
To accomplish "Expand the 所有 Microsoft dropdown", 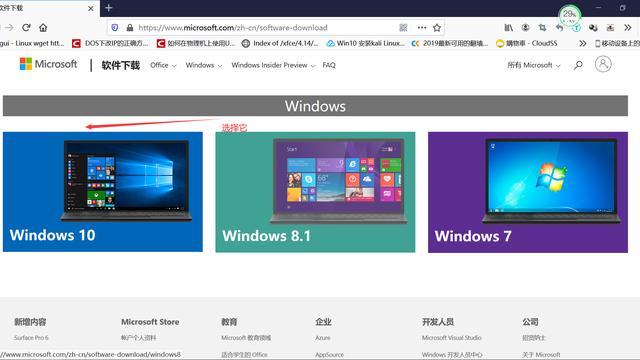I will (x=534, y=65).
